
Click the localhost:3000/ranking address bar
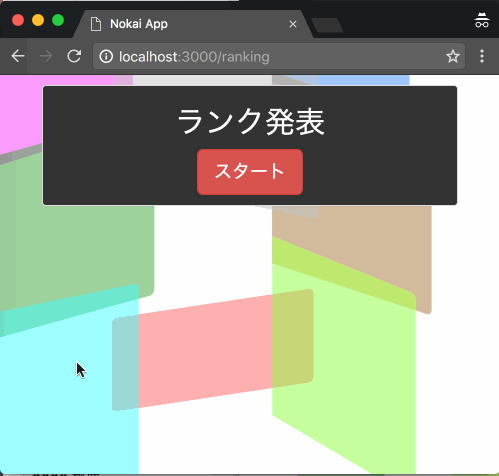click(279, 56)
